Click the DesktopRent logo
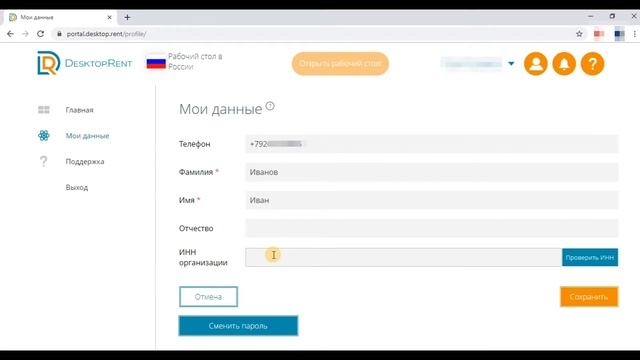This screenshot has height=360, width=640. 84,63
